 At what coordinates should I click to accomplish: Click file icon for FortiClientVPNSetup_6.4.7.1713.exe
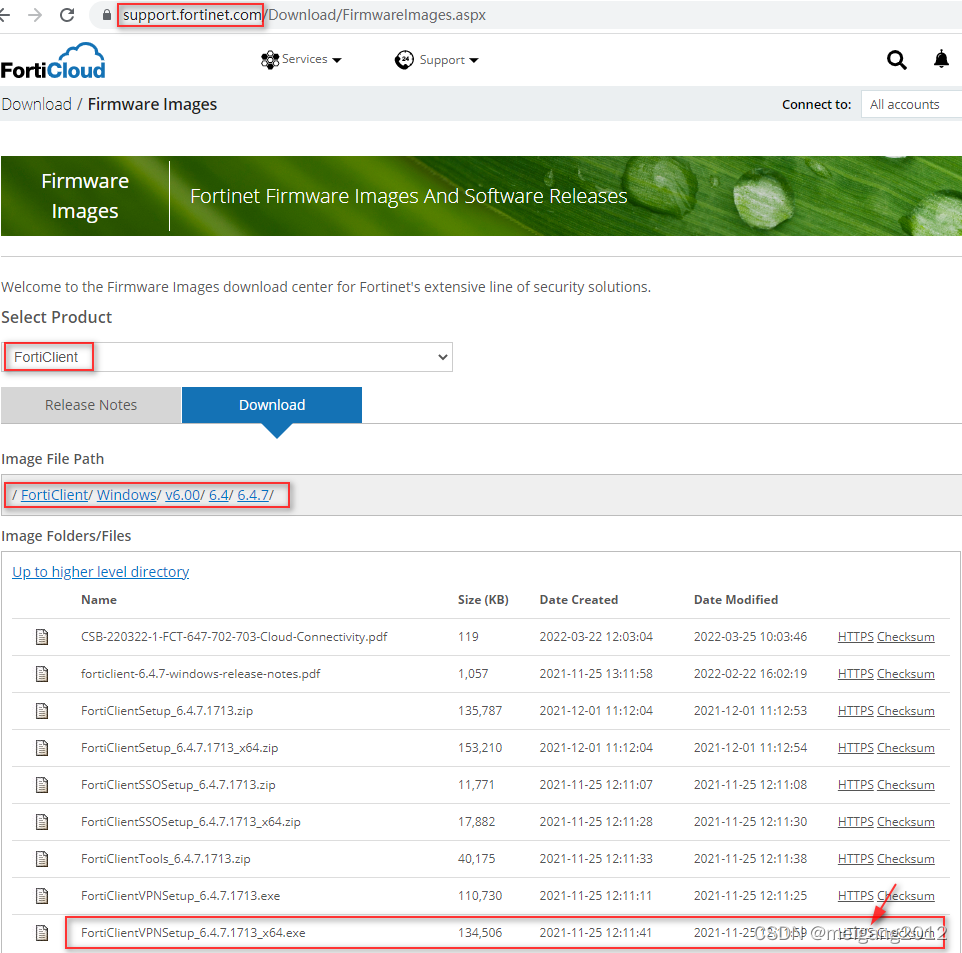point(42,896)
